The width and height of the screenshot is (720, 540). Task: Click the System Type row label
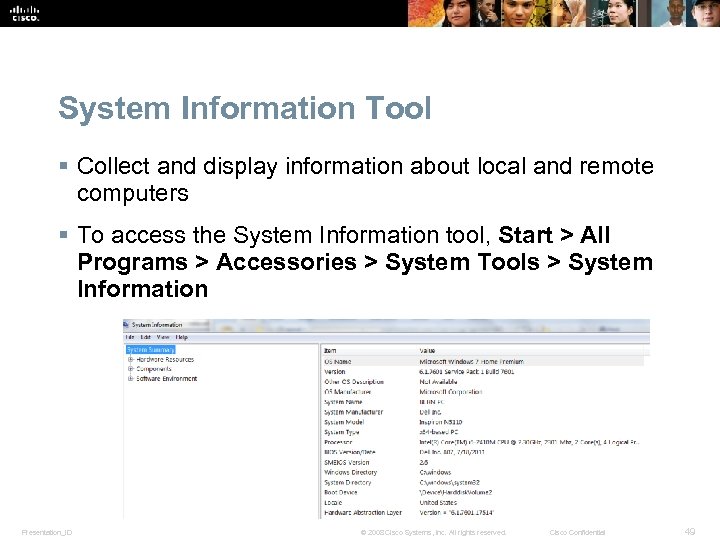[342, 433]
